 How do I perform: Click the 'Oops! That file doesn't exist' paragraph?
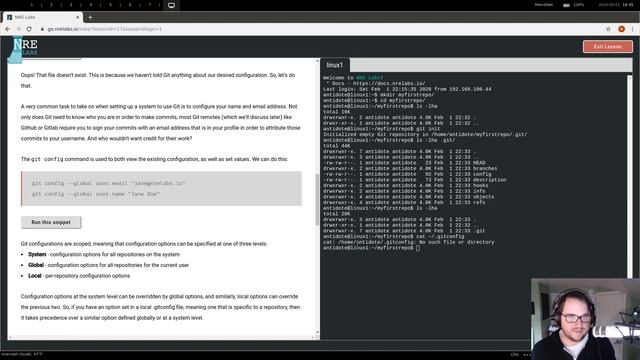tap(158, 80)
